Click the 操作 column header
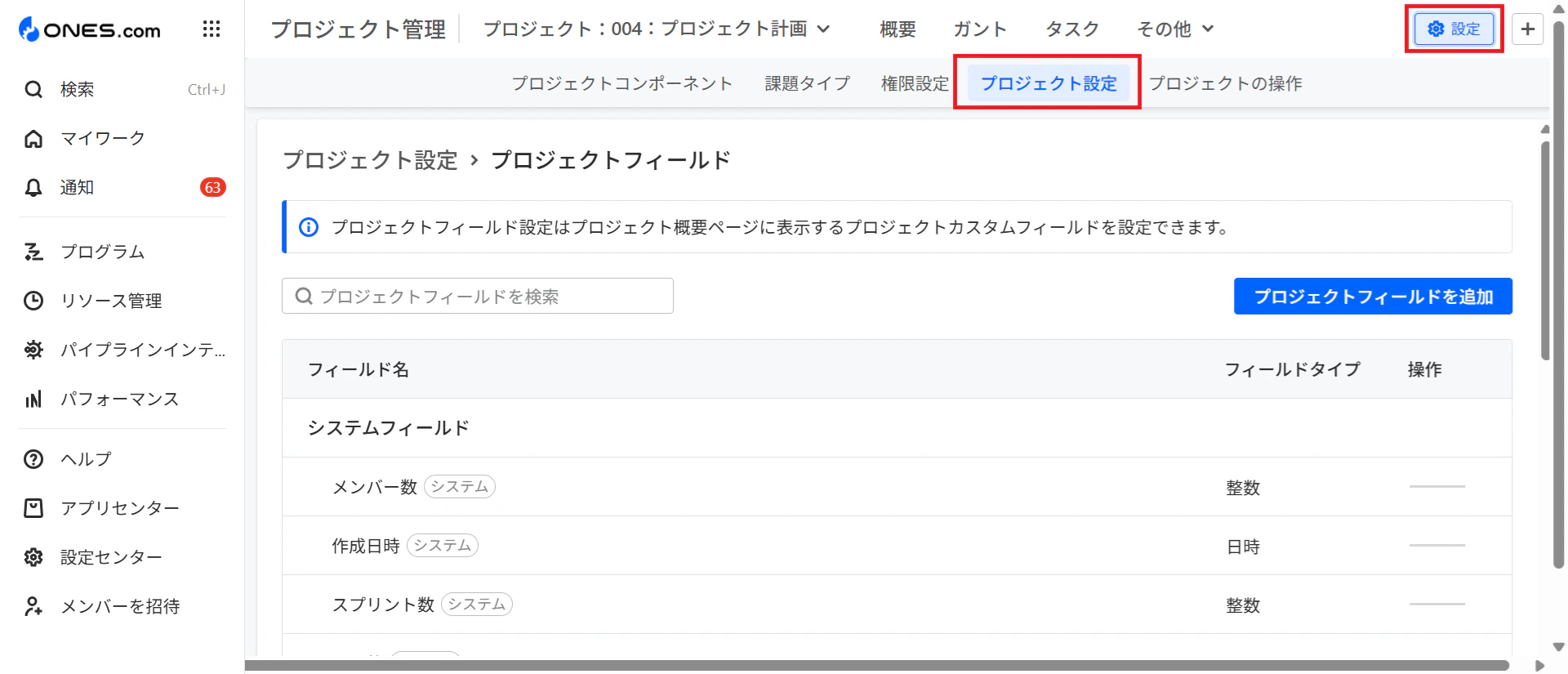Image resolution: width=1568 pixels, height=674 pixels. click(1424, 369)
